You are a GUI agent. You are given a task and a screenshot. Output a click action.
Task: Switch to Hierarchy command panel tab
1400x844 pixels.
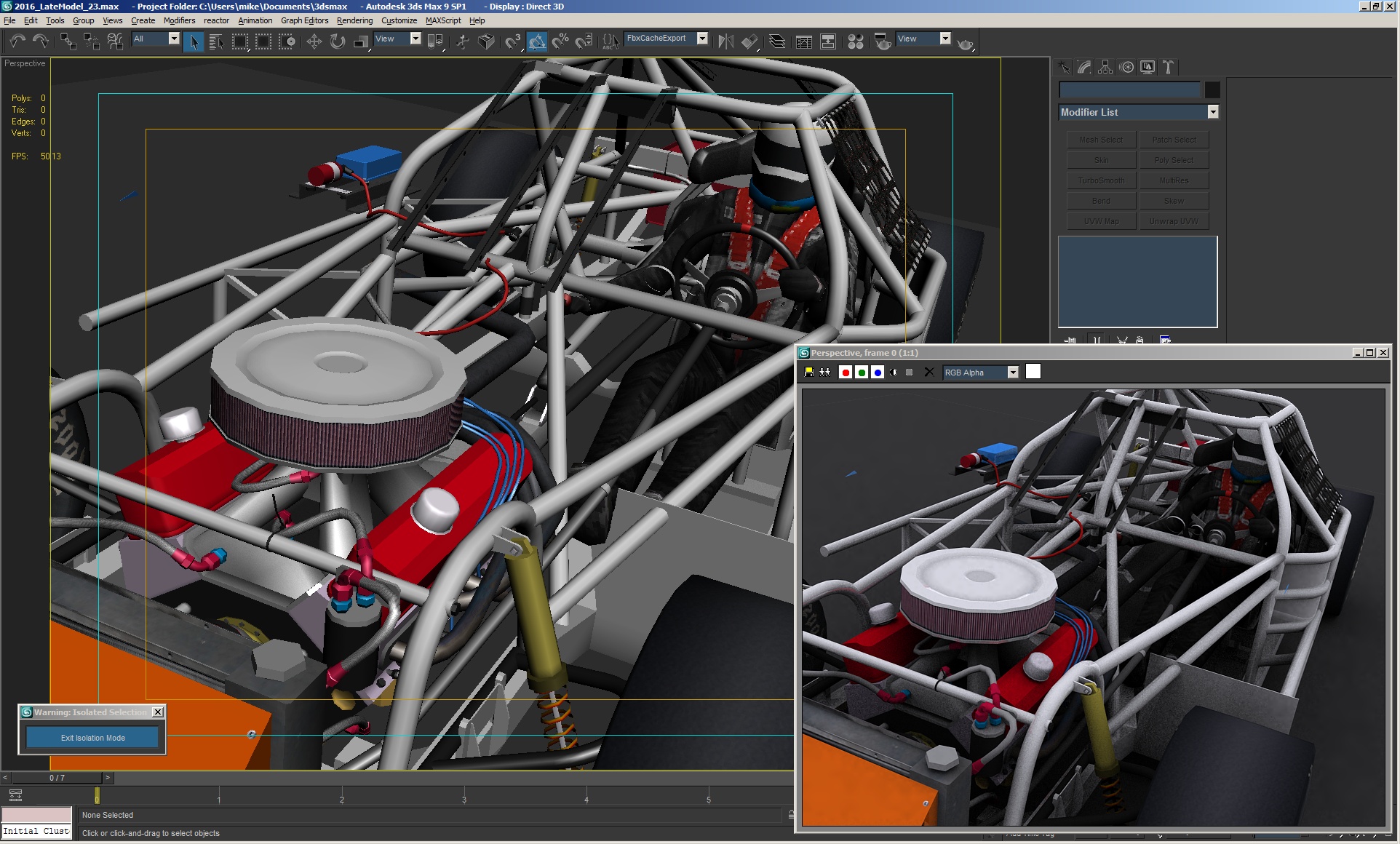click(x=1105, y=67)
